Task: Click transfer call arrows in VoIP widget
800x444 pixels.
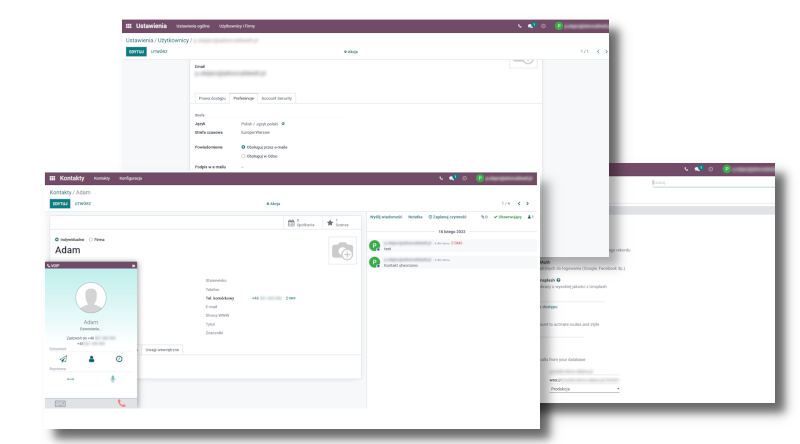Action: click(x=70, y=379)
